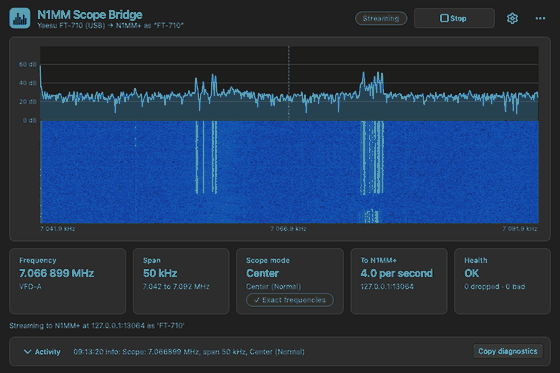
Task: Click the 4.0 per second rate value
Action: pos(396,273)
